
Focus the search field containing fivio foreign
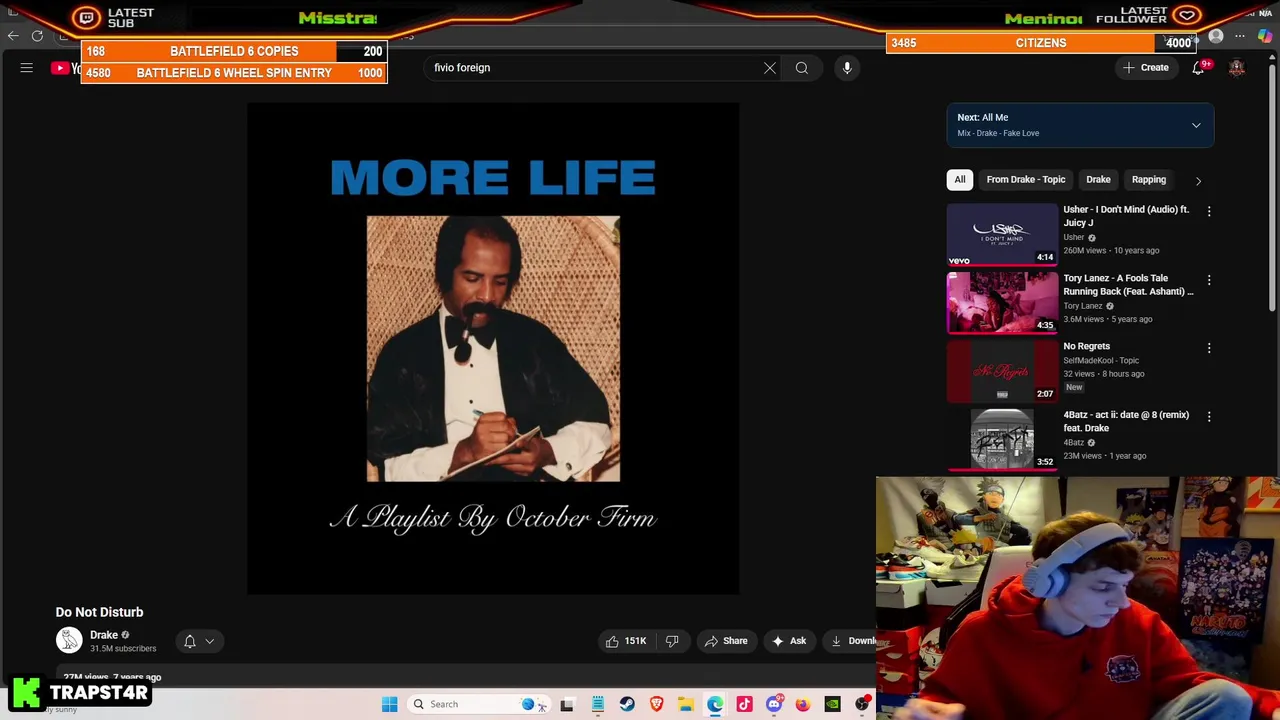(595, 68)
